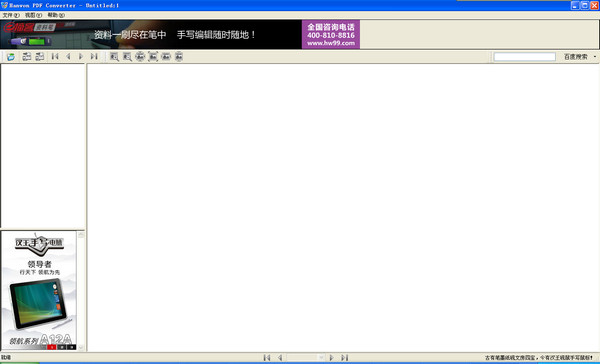This screenshot has width=600, height=364.
Task: Click the app icon in the title bar
Action: 4,5
